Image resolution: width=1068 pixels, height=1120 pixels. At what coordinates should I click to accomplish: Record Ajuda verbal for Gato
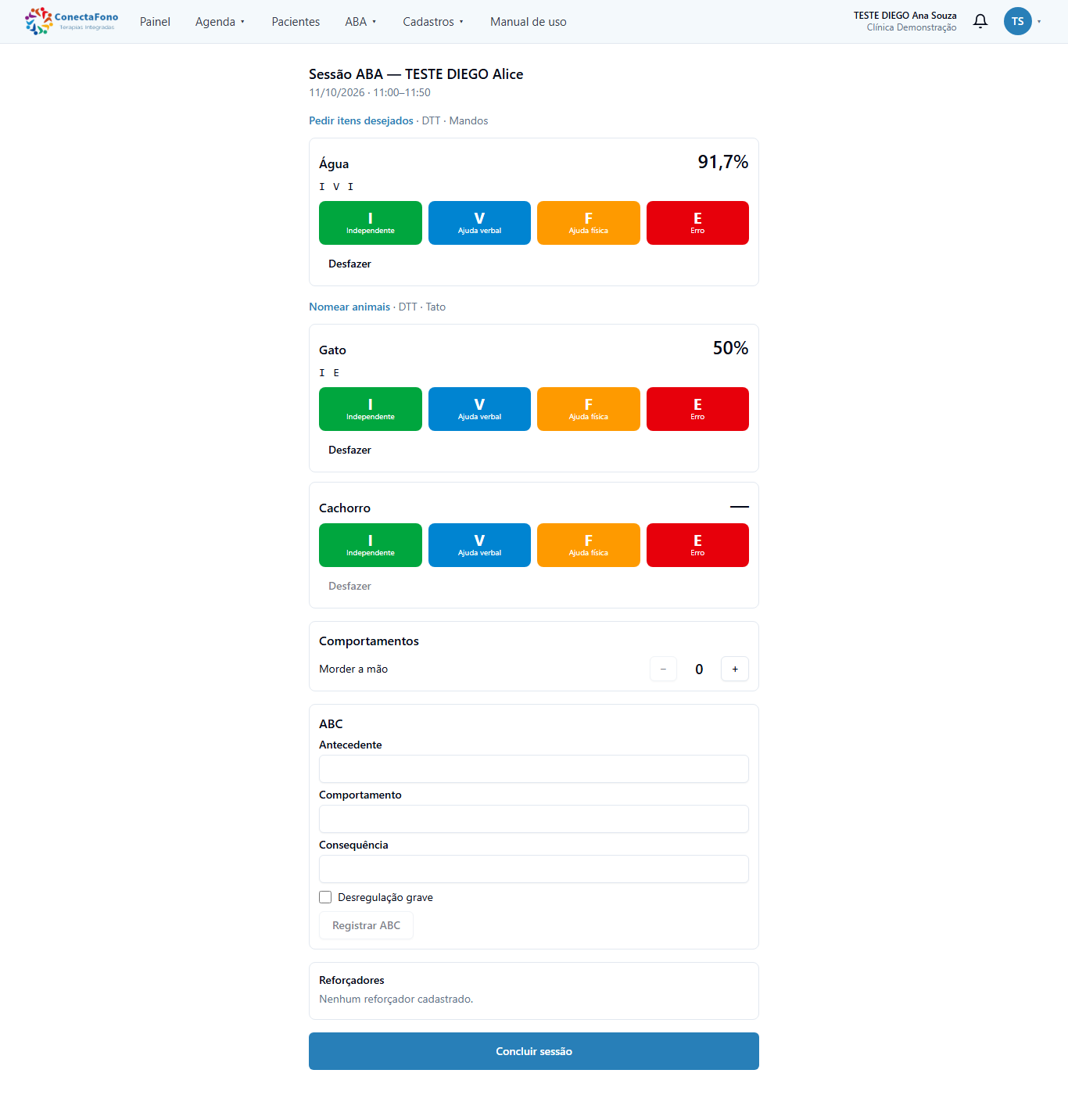[x=479, y=409]
